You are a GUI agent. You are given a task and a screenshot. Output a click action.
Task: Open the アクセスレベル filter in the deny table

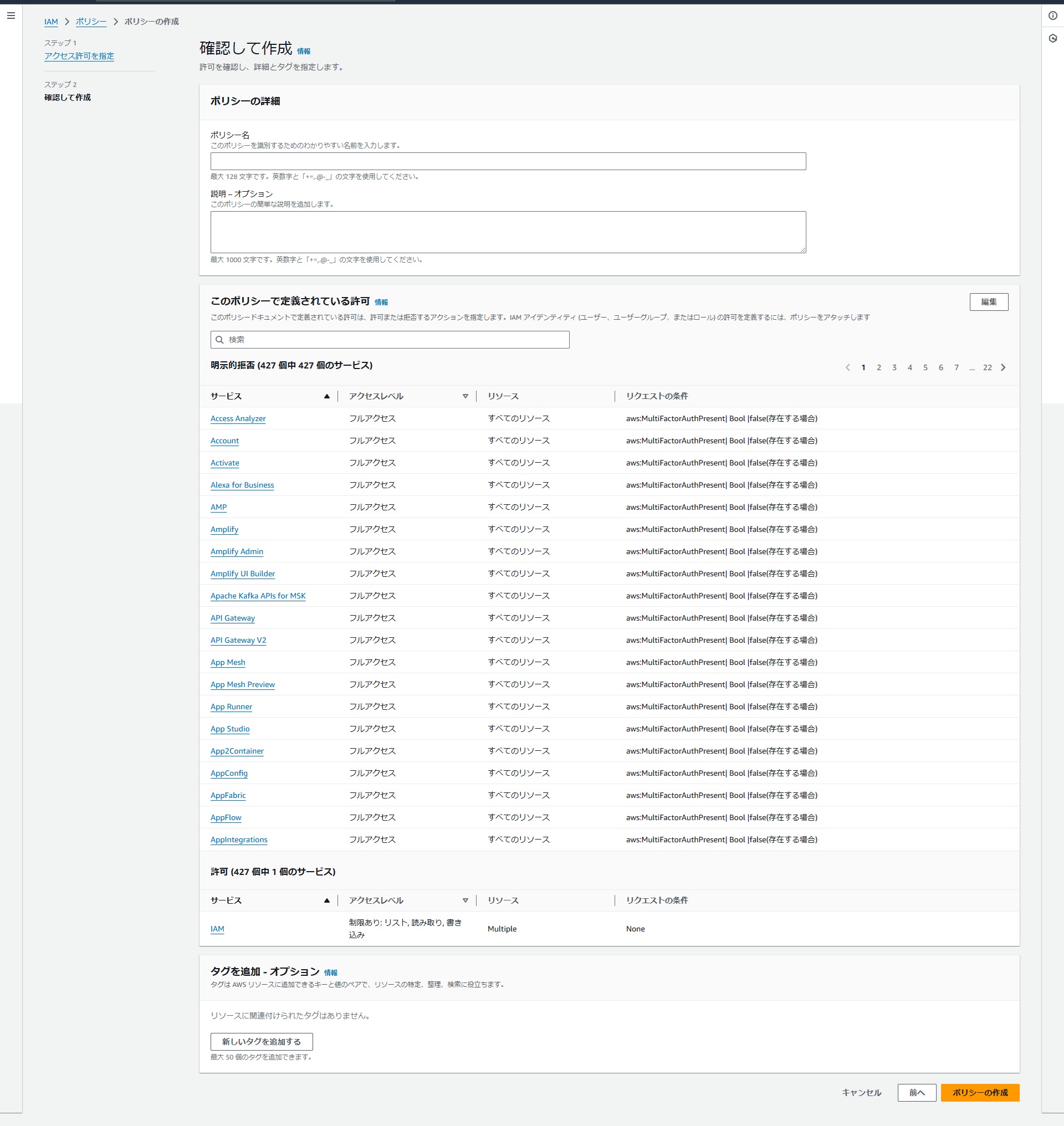coord(465,396)
